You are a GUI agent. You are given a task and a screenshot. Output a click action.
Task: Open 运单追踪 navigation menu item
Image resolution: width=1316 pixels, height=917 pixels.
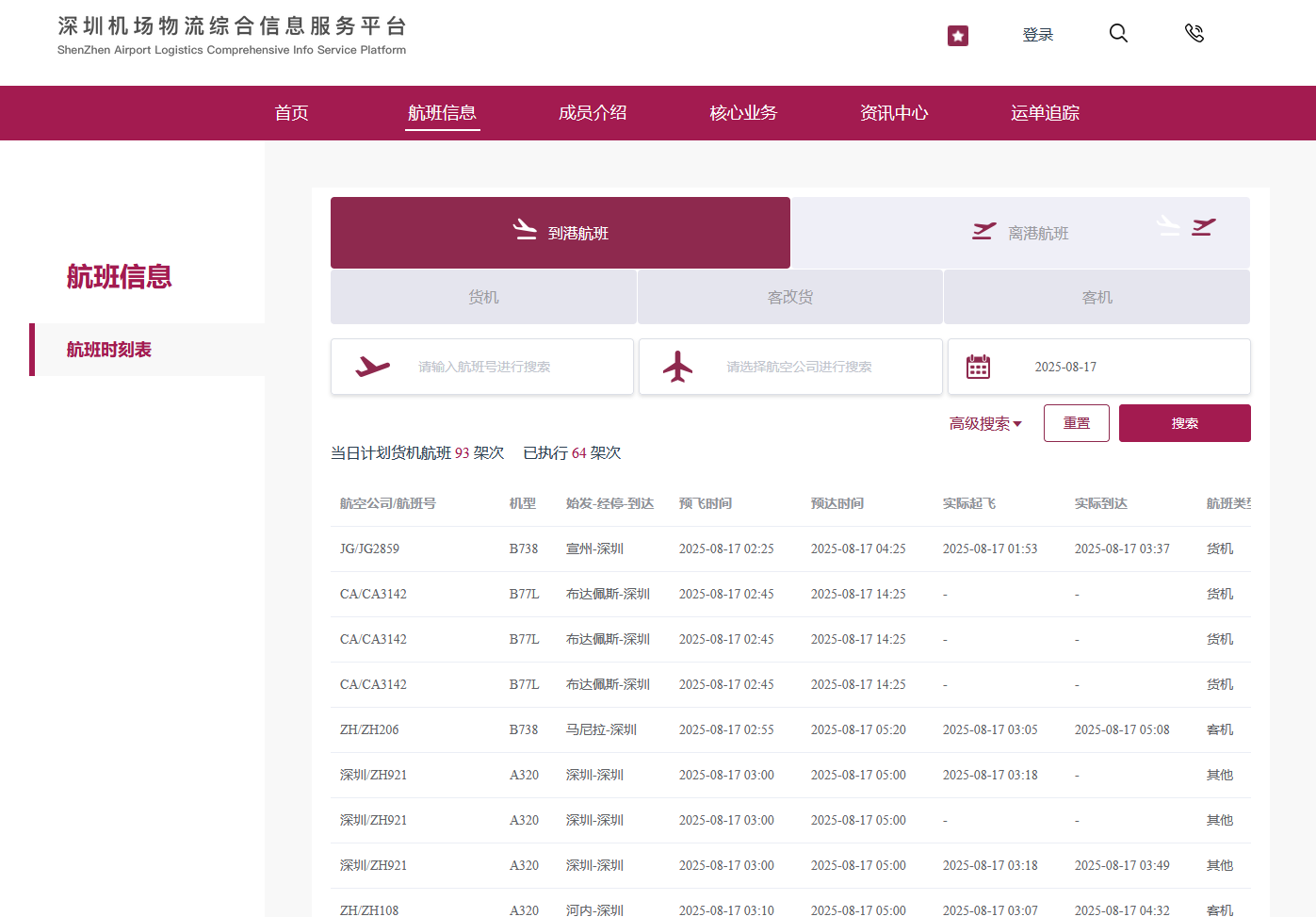(1045, 113)
